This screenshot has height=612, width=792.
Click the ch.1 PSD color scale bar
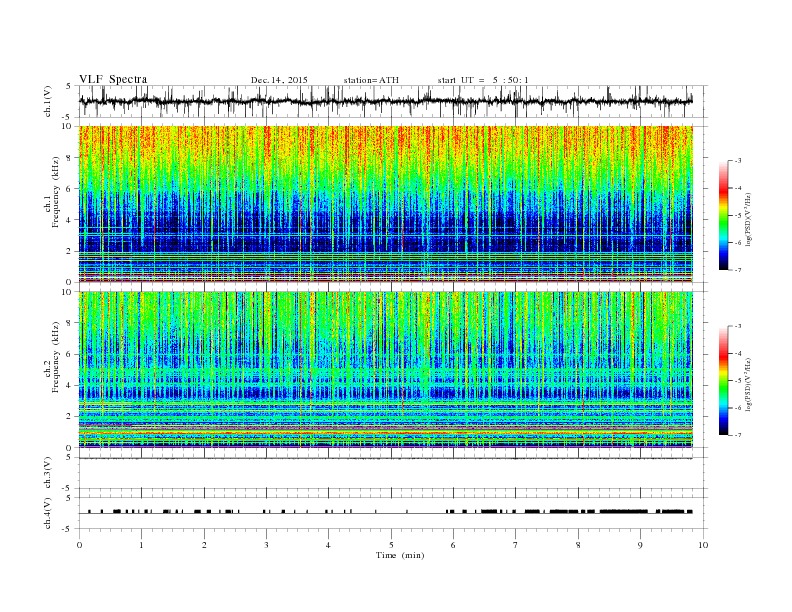coord(723,215)
